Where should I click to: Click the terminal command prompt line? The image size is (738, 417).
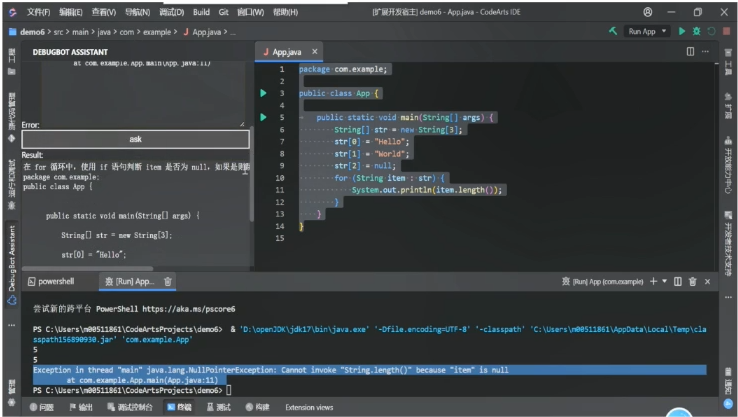pos(132,390)
